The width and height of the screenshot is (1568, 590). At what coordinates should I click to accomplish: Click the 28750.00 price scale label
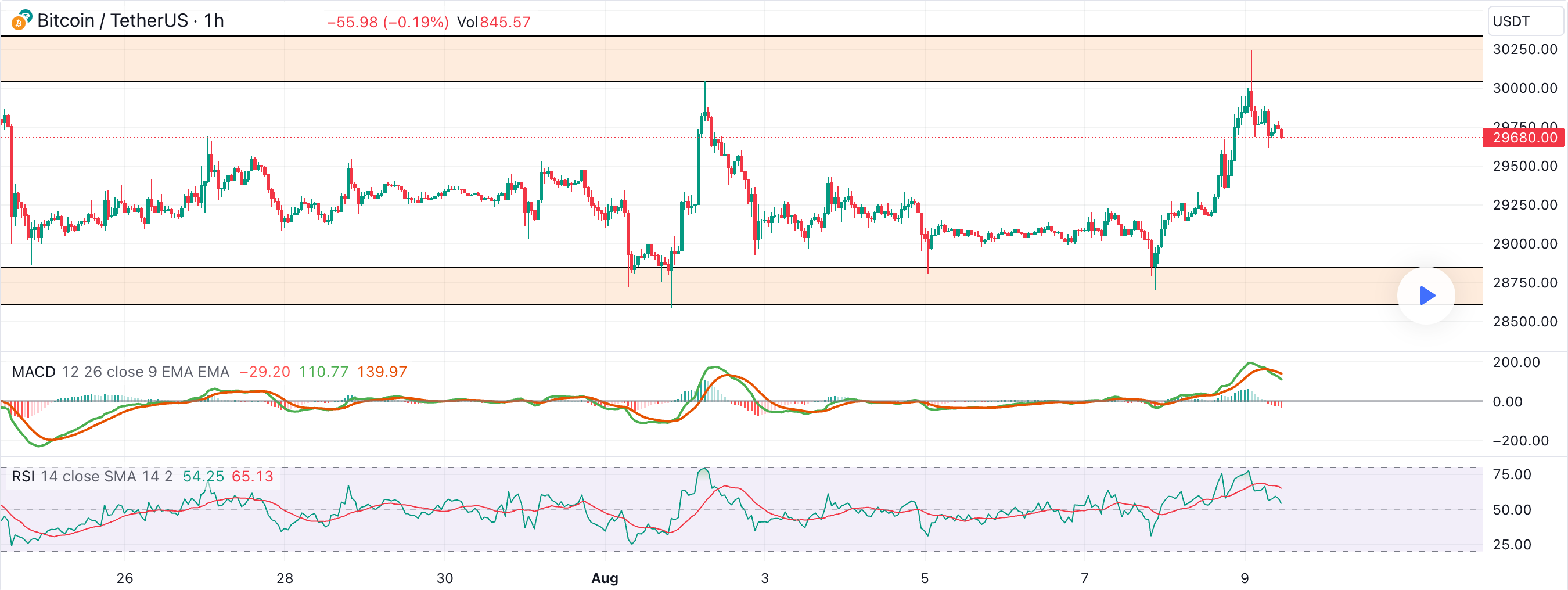[x=1525, y=283]
